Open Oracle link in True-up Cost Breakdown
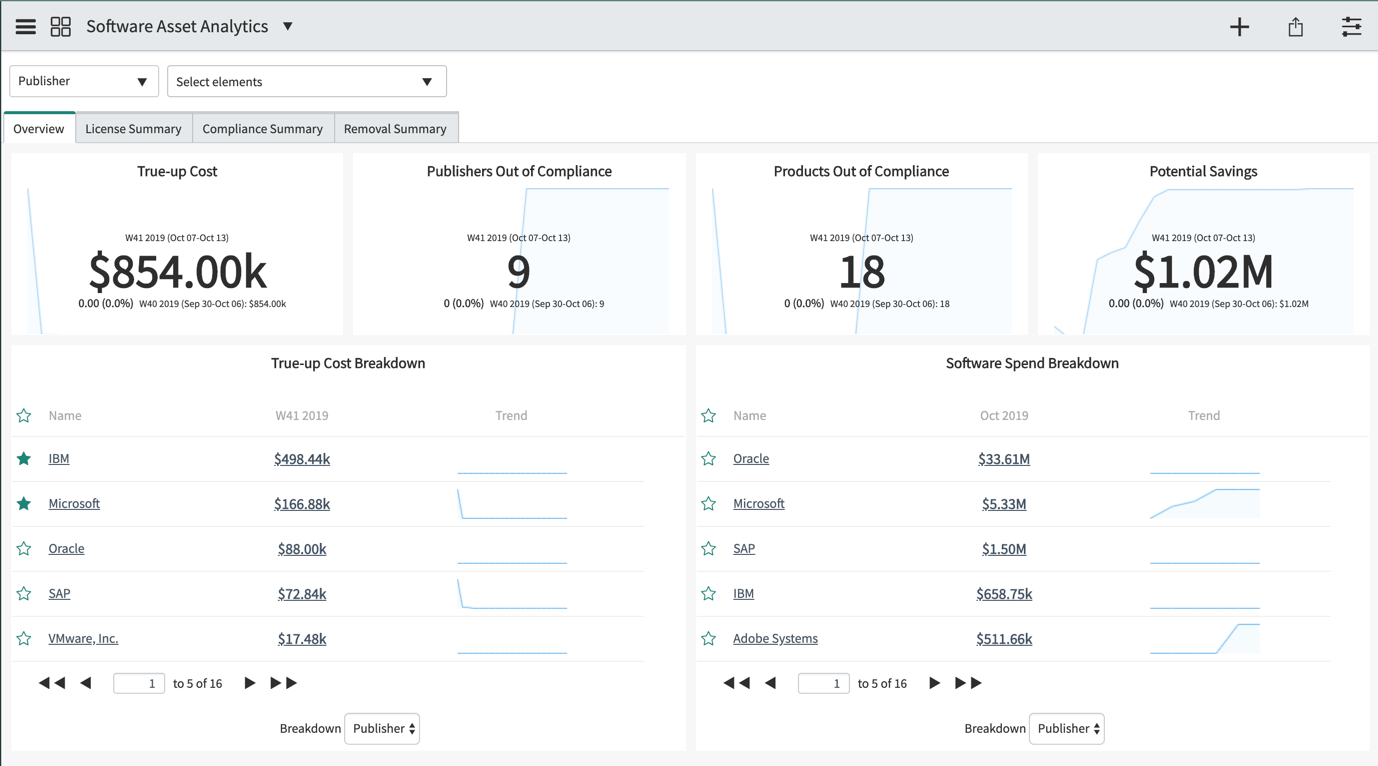Screen dimensions: 1378x766 tap(66, 549)
